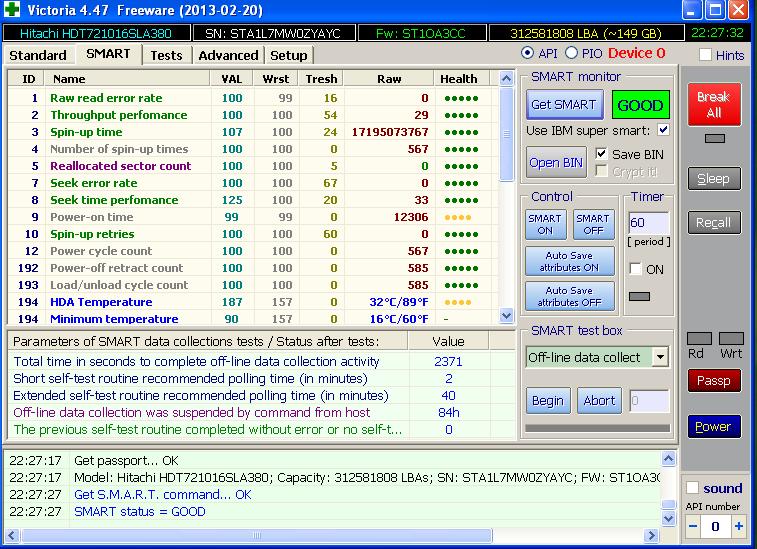Viewport: 757px width, 549px height.
Task: Click the Auto Save attributes ON button
Action: coord(570,261)
